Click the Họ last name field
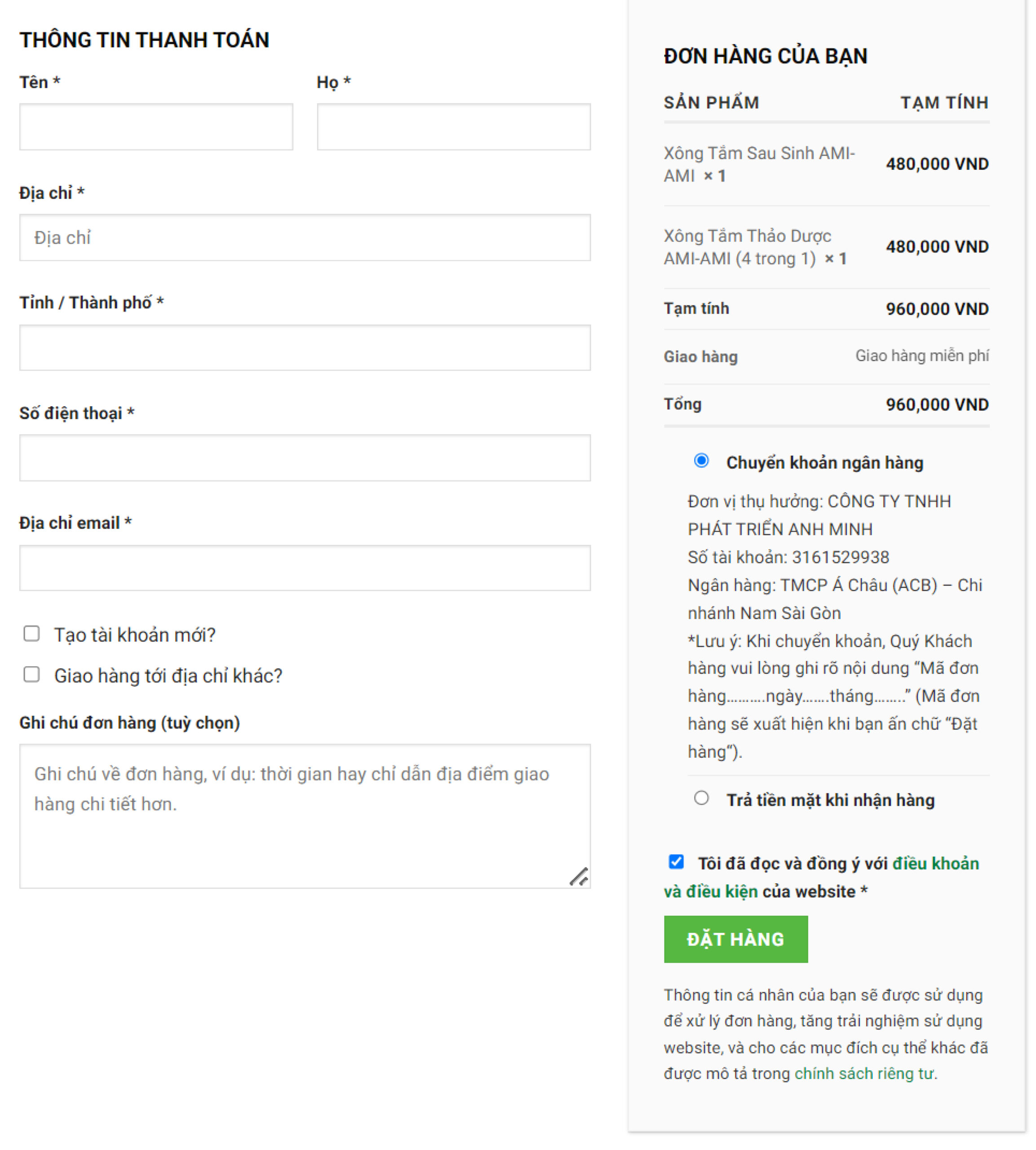Image resolution: width=1036 pixels, height=1150 pixels. point(454,127)
